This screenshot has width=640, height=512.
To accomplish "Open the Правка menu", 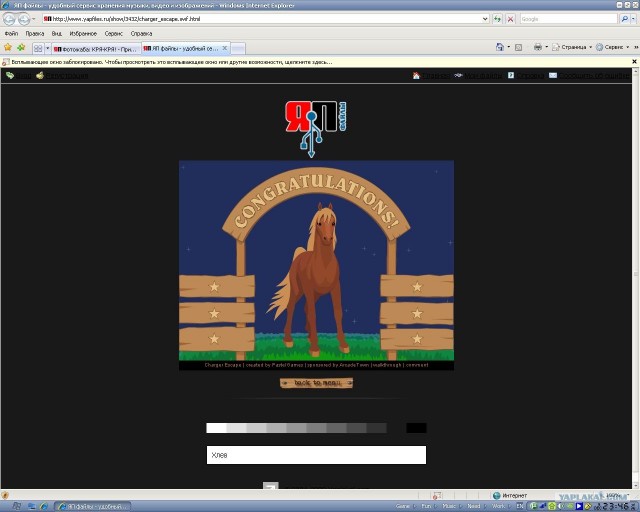I will point(35,33).
